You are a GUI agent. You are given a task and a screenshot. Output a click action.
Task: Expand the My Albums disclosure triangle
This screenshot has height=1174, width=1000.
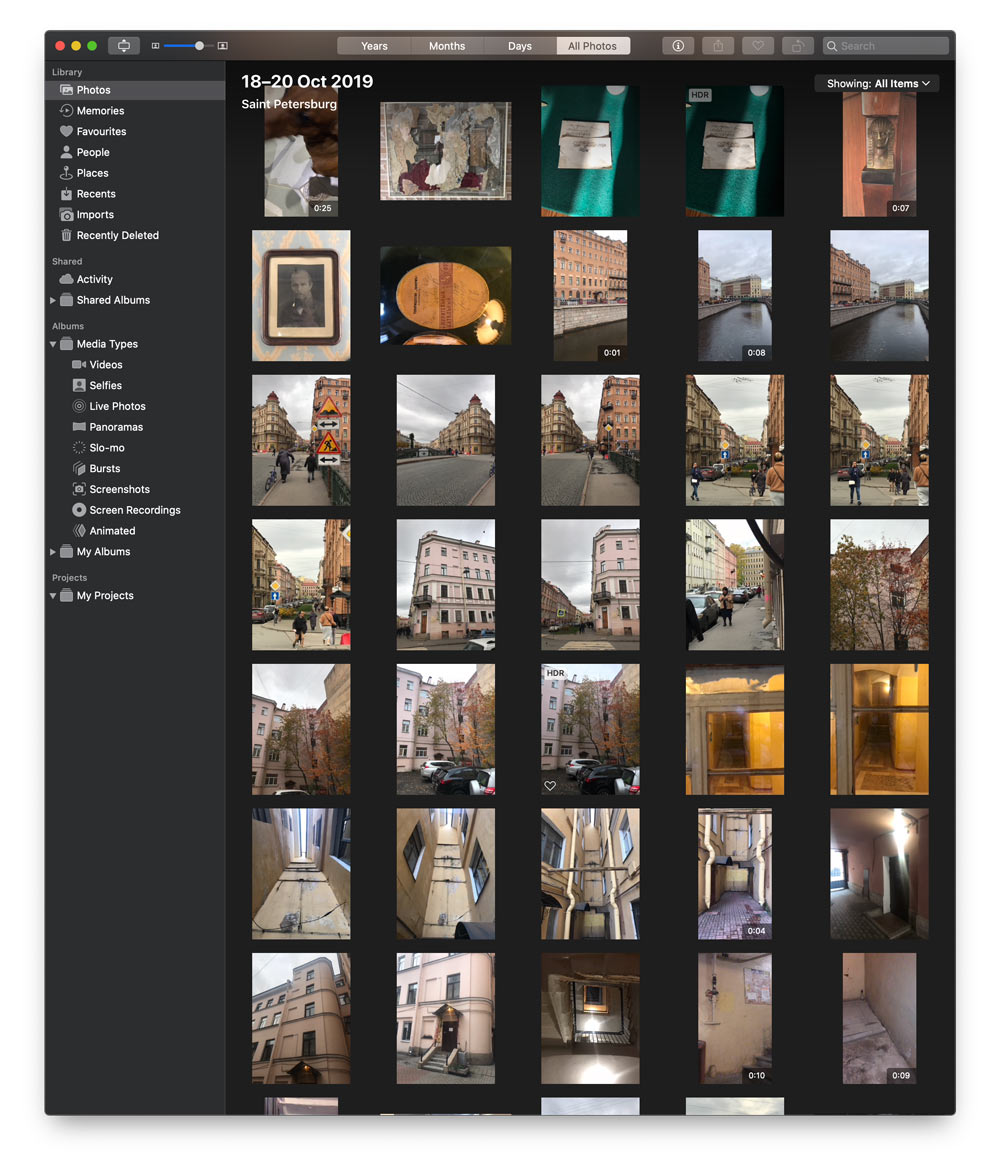pos(53,552)
